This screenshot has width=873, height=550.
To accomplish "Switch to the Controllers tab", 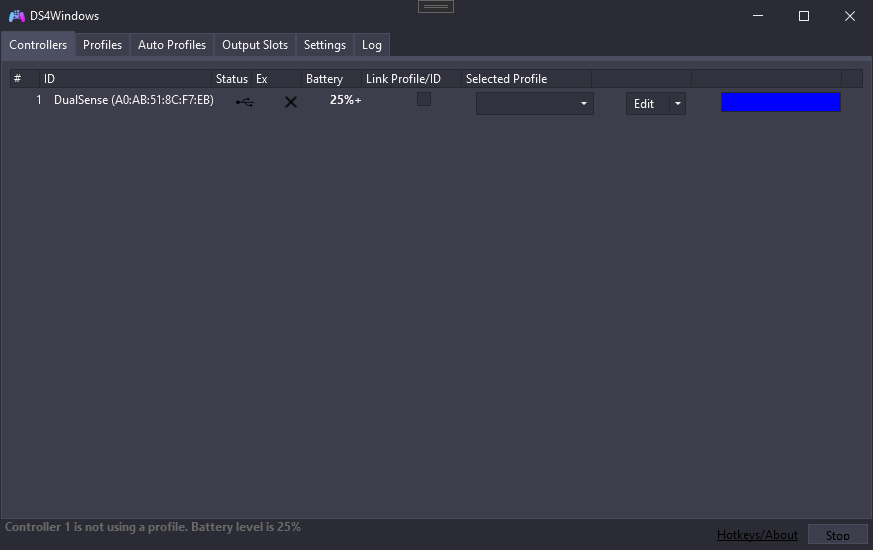I will point(38,45).
